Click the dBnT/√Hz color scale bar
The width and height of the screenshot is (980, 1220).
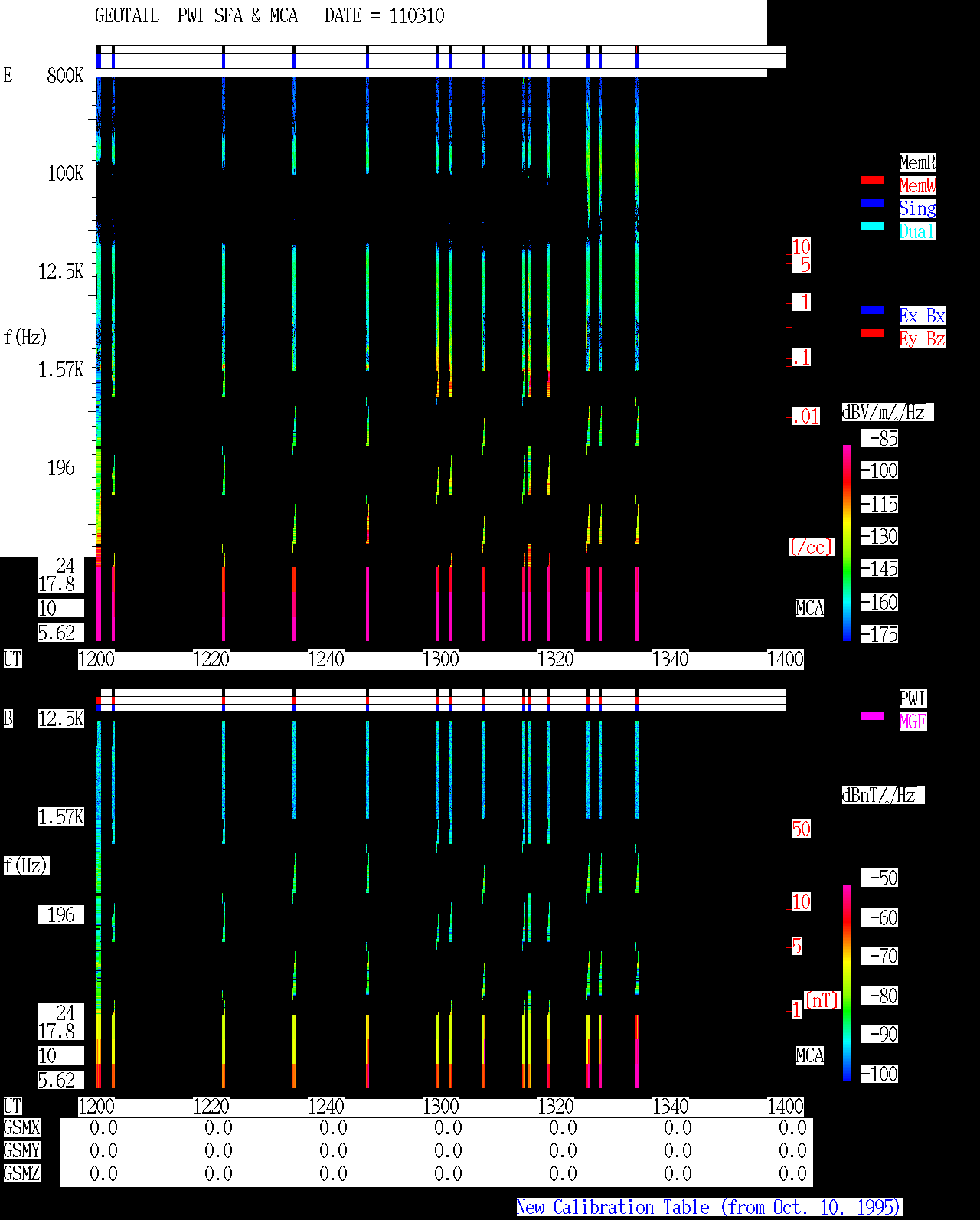tap(847, 983)
